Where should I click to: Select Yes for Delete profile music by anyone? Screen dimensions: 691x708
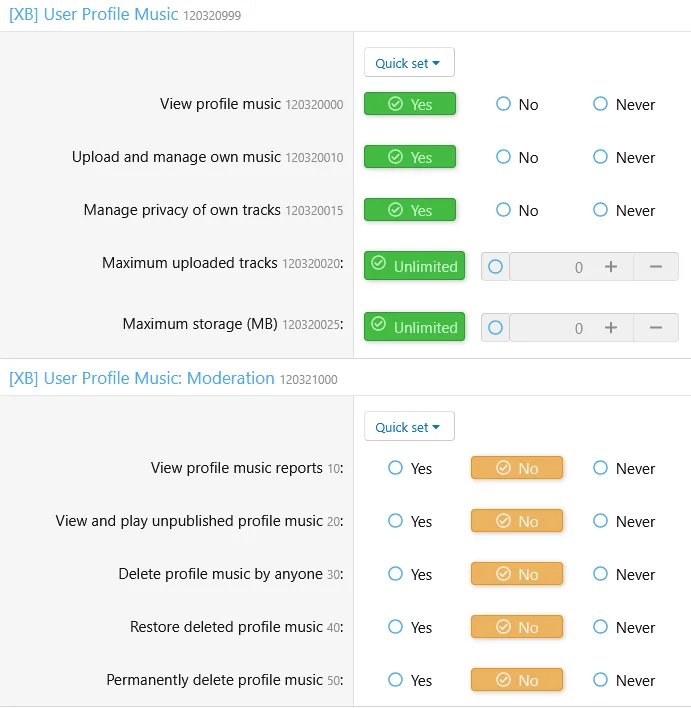410,574
